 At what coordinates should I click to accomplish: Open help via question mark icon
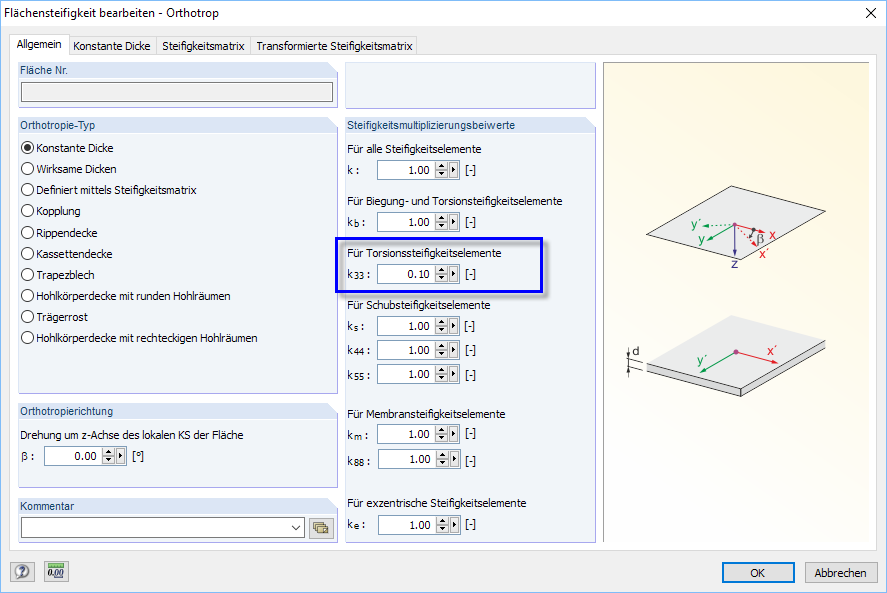coord(21,571)
